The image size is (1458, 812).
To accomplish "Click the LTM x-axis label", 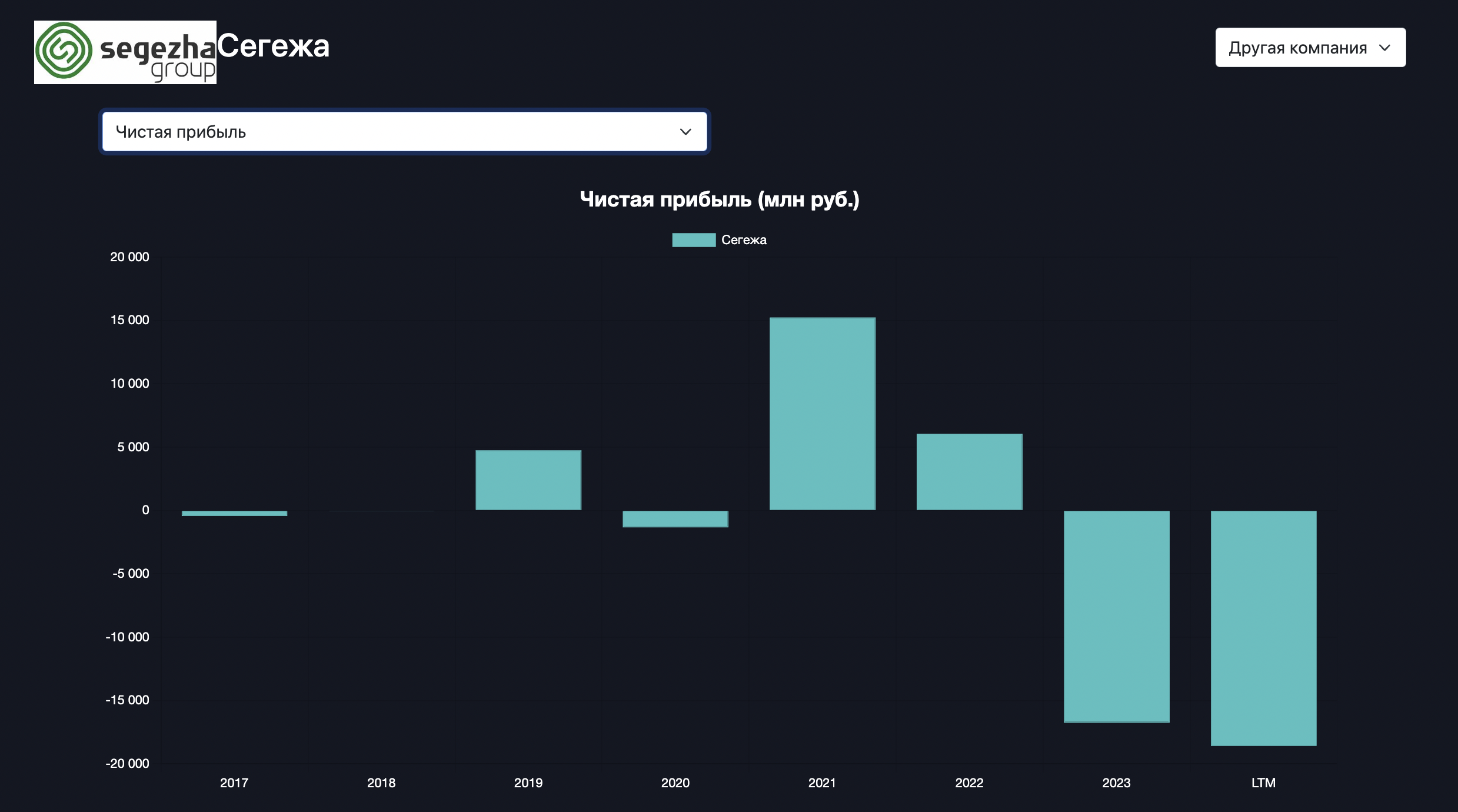I will [1264, 783].
